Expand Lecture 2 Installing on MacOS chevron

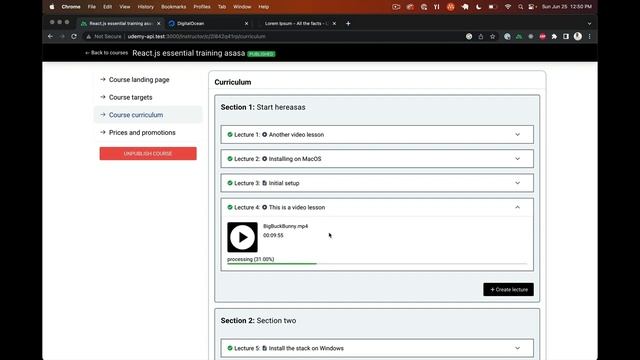tap(517, 159)
